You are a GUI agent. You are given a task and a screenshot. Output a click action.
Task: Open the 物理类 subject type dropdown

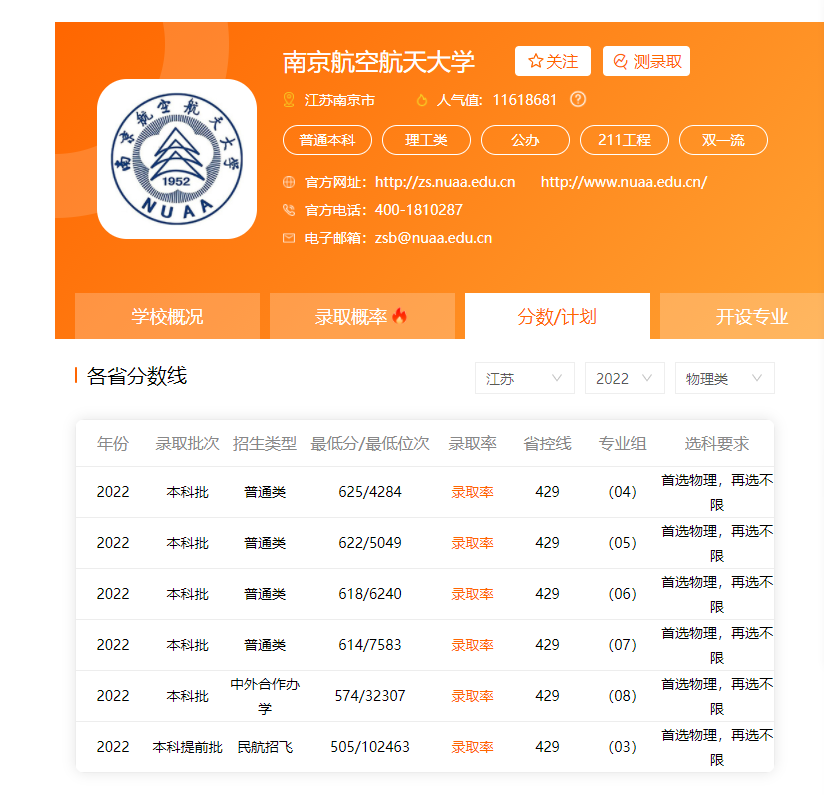724,378
